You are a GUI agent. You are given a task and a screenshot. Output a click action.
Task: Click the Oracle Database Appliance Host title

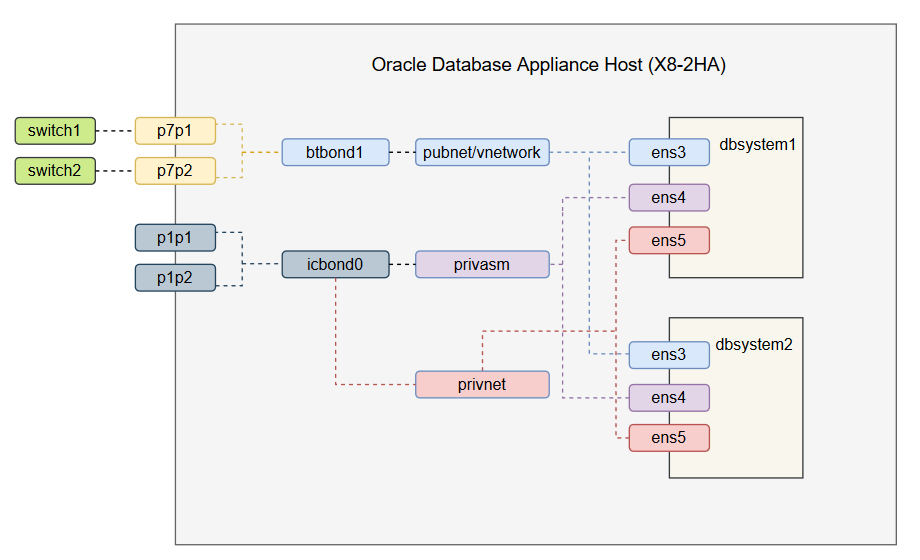point(549,65)
